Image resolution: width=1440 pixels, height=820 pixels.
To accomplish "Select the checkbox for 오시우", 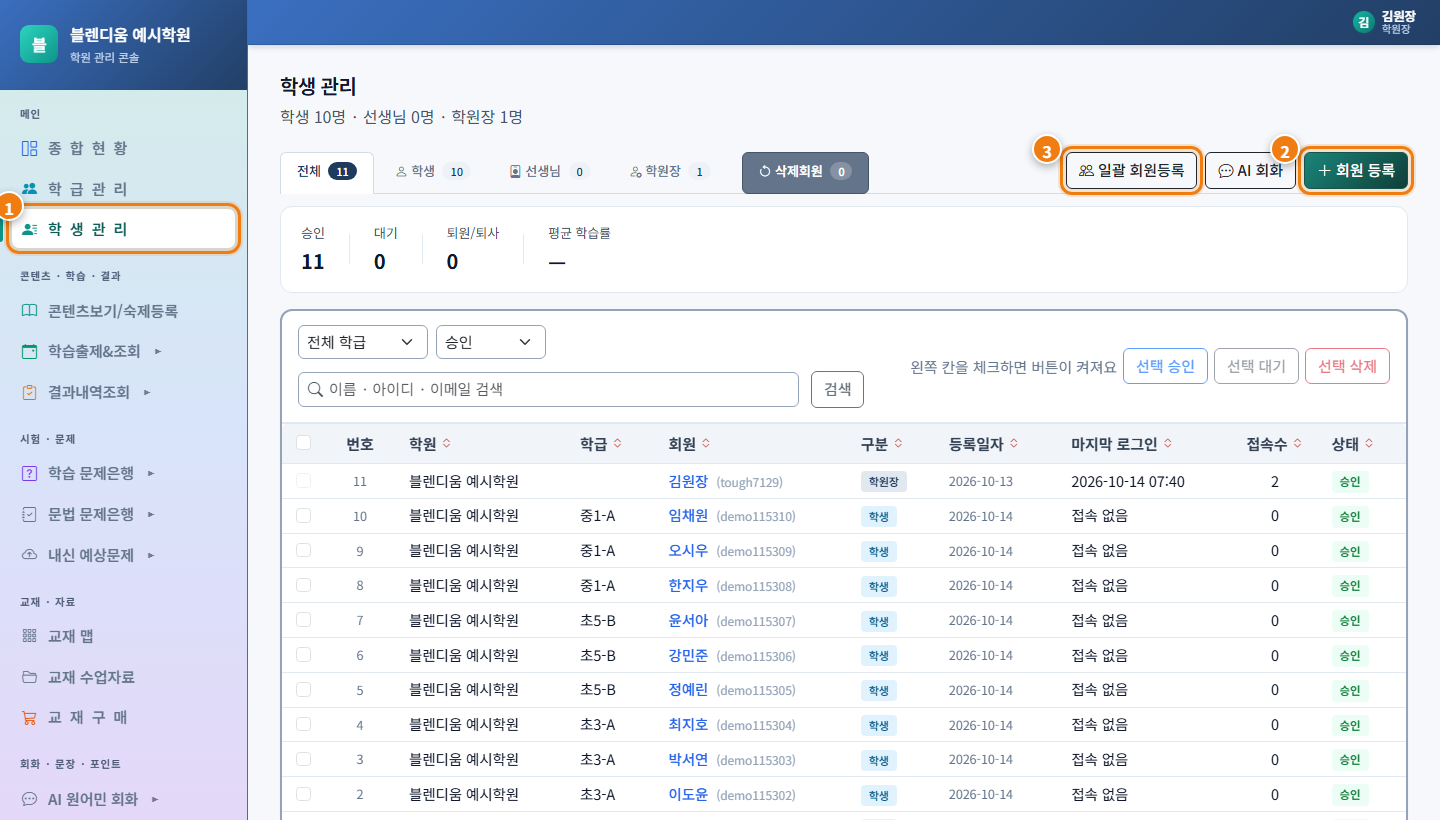I will (x=304, y=551).
